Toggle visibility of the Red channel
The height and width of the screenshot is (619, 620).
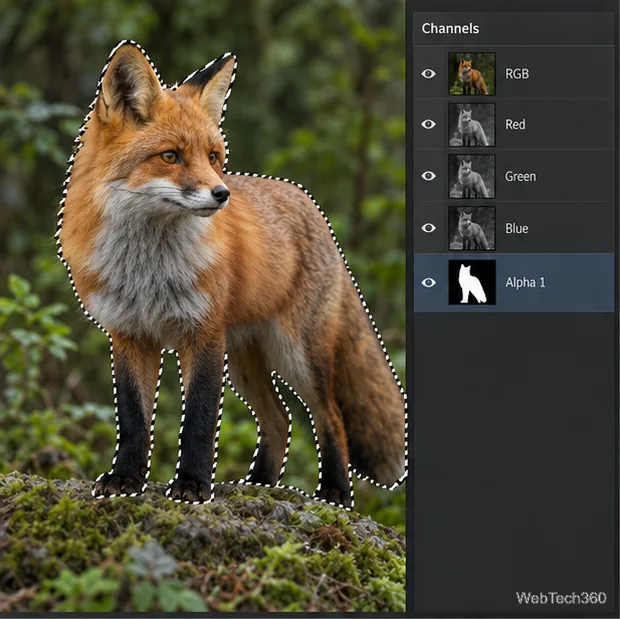point(428,124)
